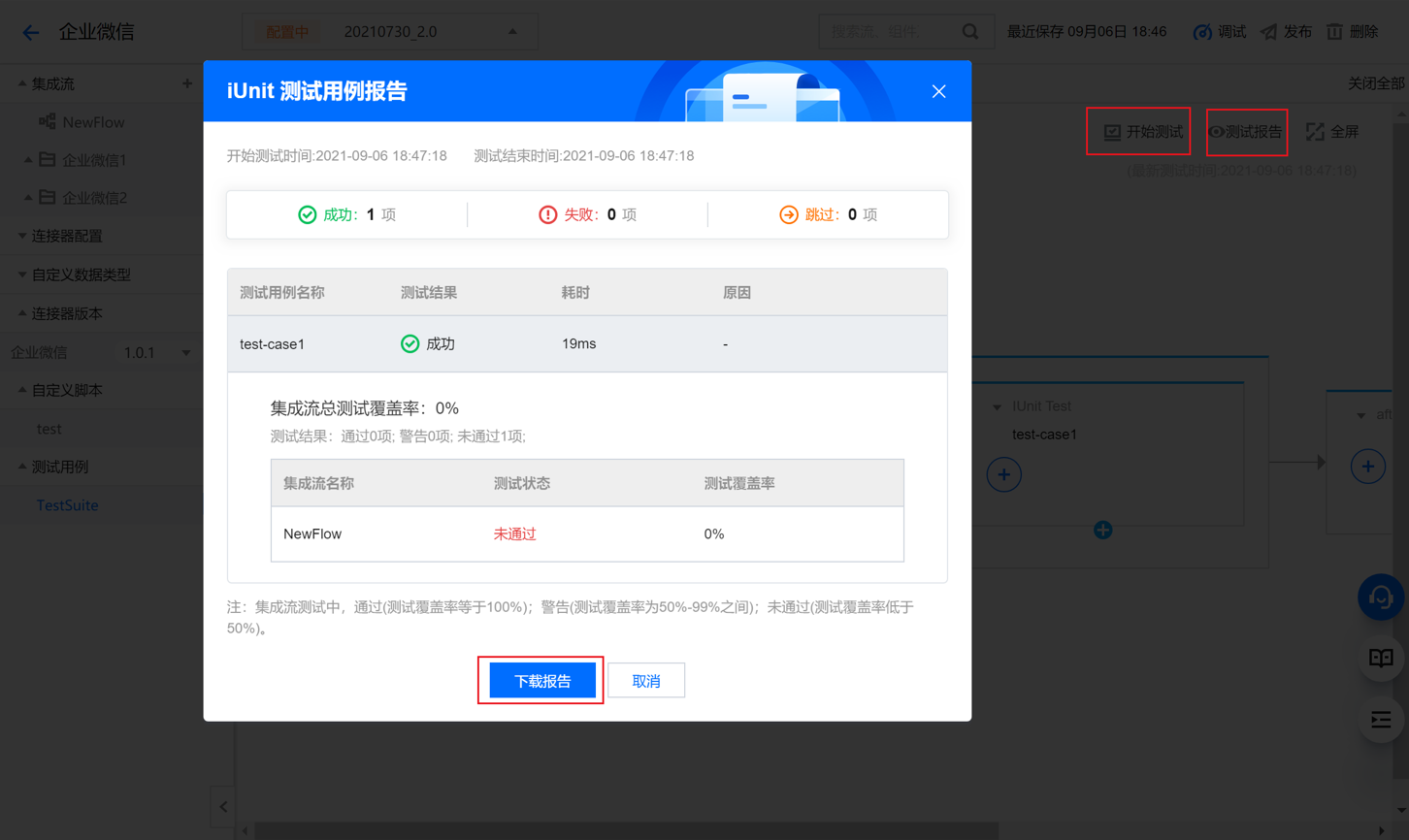Collapse the 自定义脚本 section

(22, 390)
